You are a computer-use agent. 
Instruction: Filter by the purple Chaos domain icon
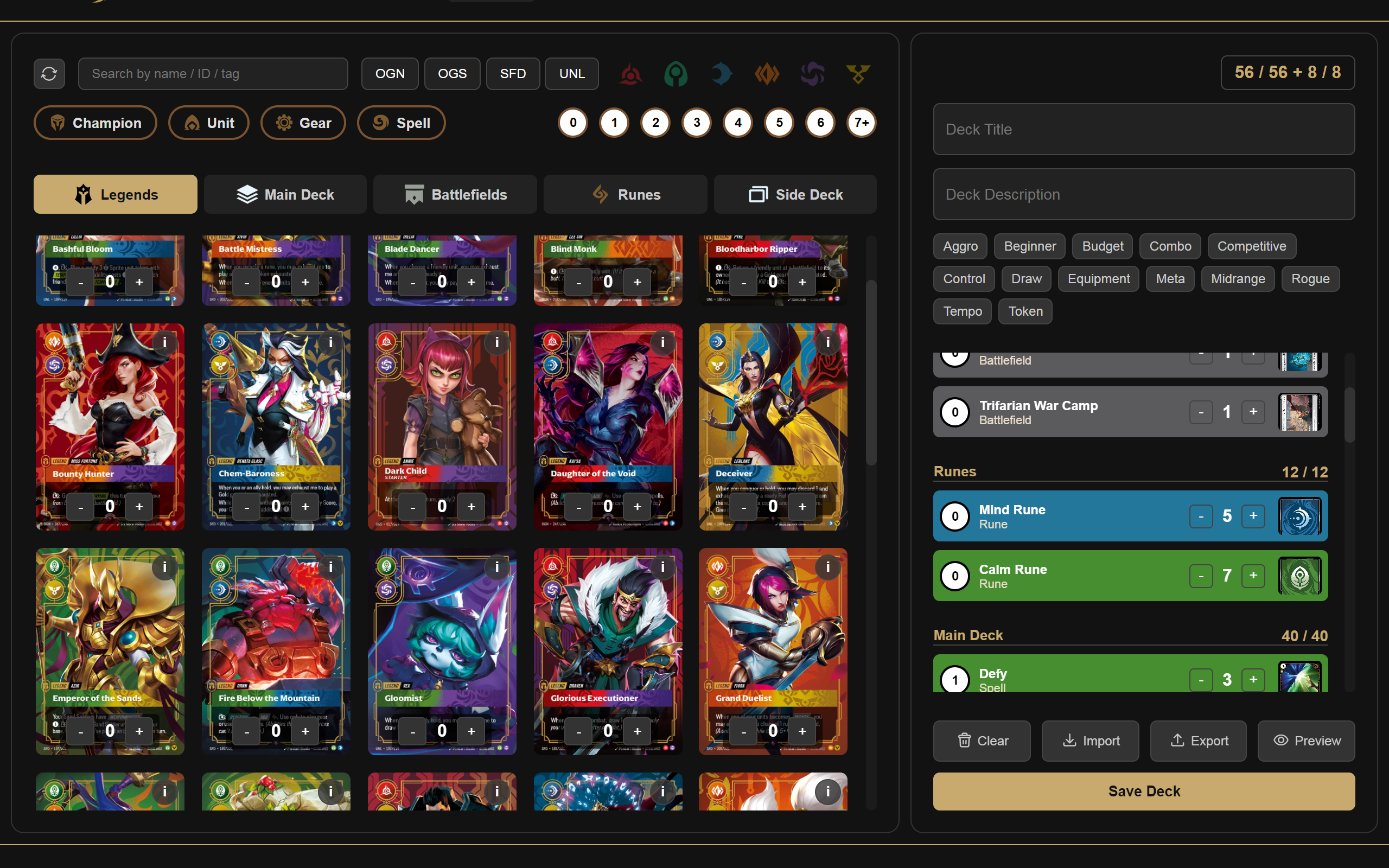[x=813, y=74]
